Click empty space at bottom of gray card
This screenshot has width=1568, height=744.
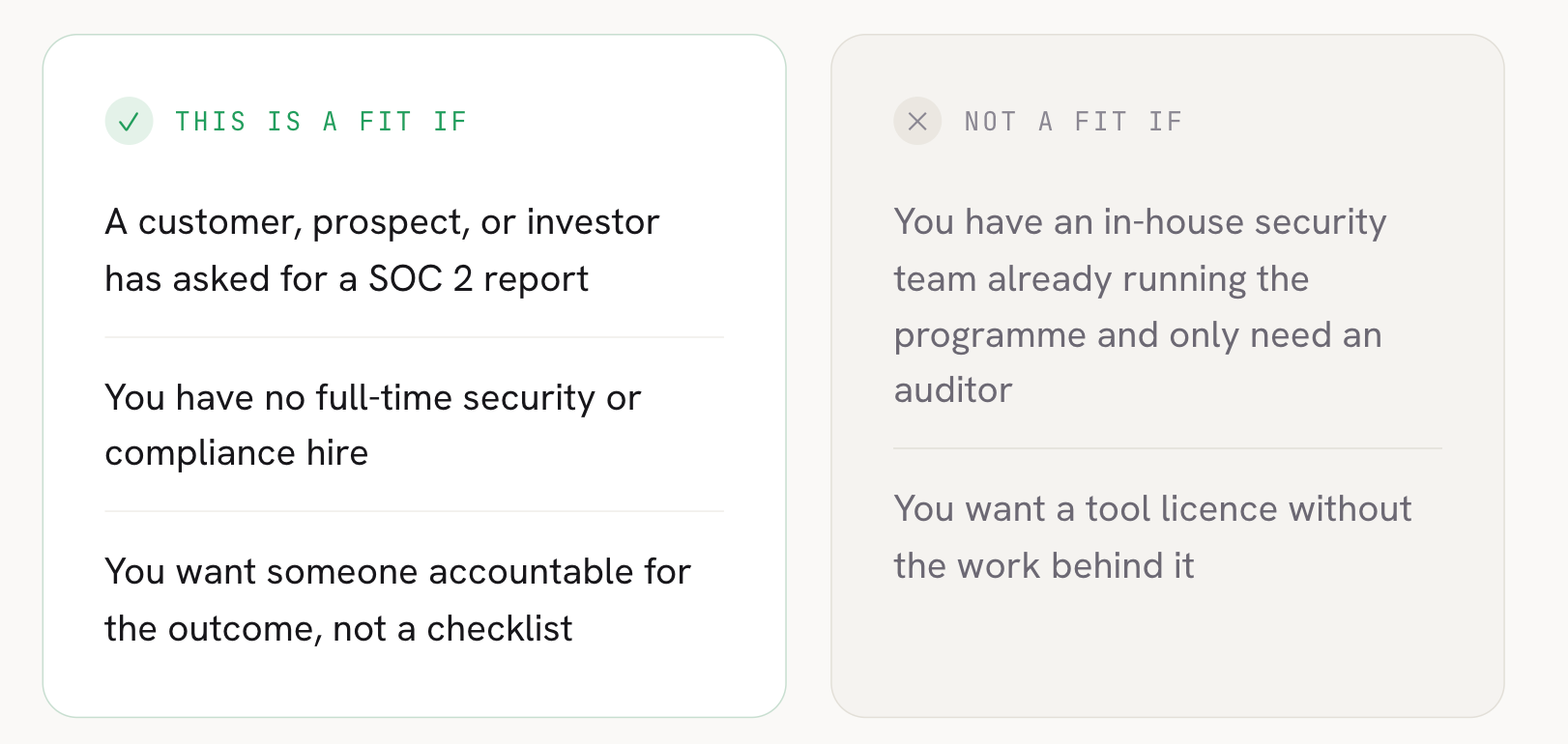pos(1168,652)
